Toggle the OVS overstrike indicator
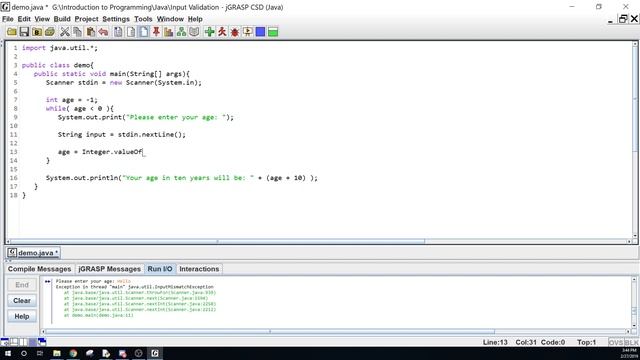Image resolution: width=640 pixels, height=360 pixels. click(616, 342)
